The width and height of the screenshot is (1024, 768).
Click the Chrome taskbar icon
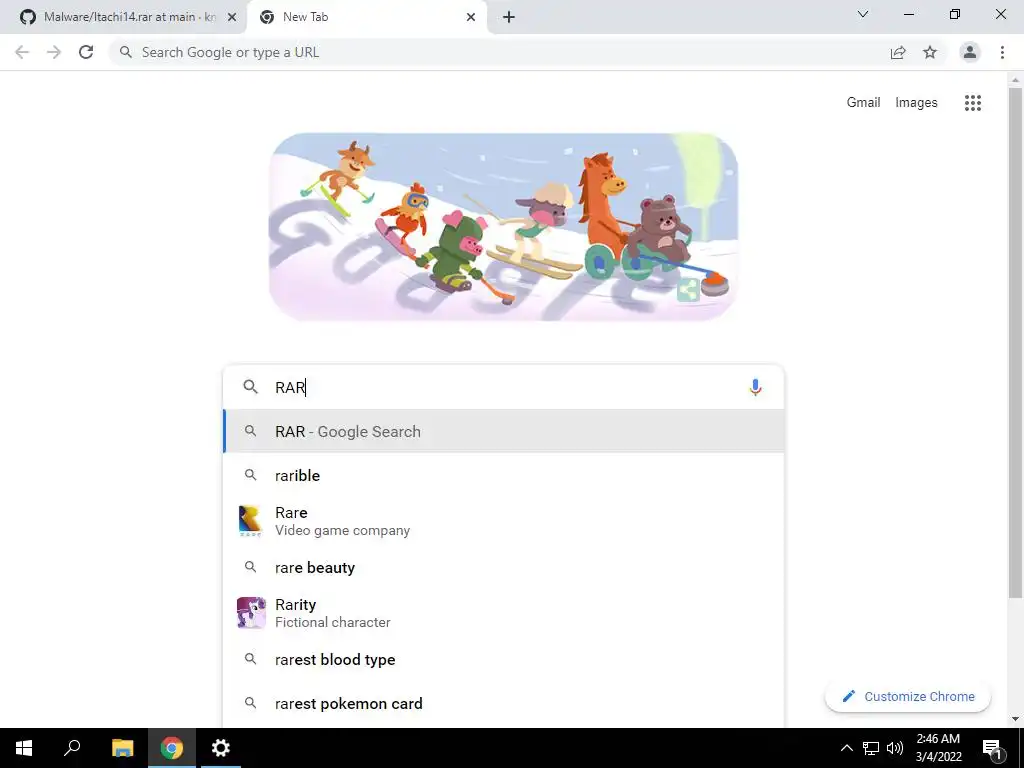(172, 748)
